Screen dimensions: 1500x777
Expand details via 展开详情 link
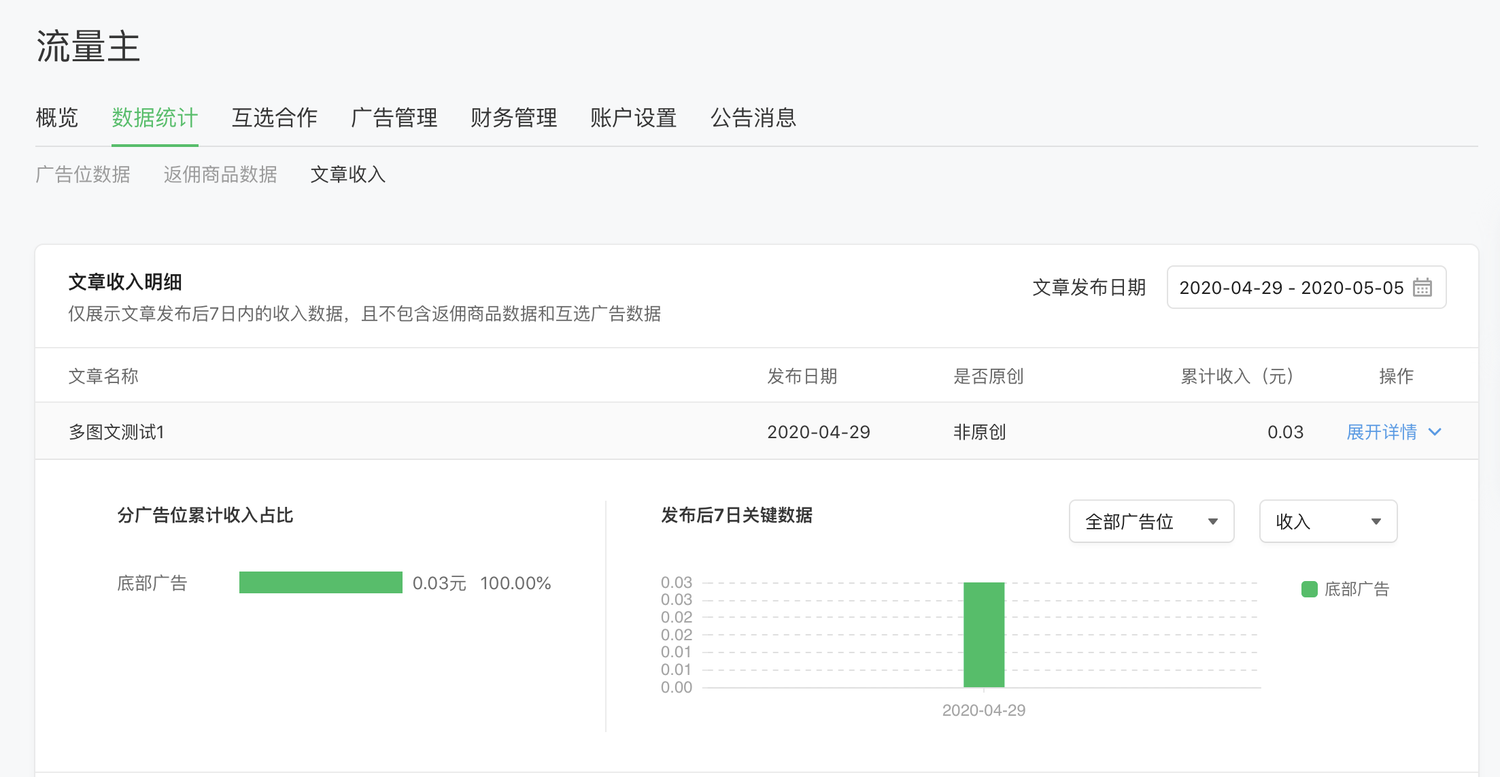[1381, 432]
